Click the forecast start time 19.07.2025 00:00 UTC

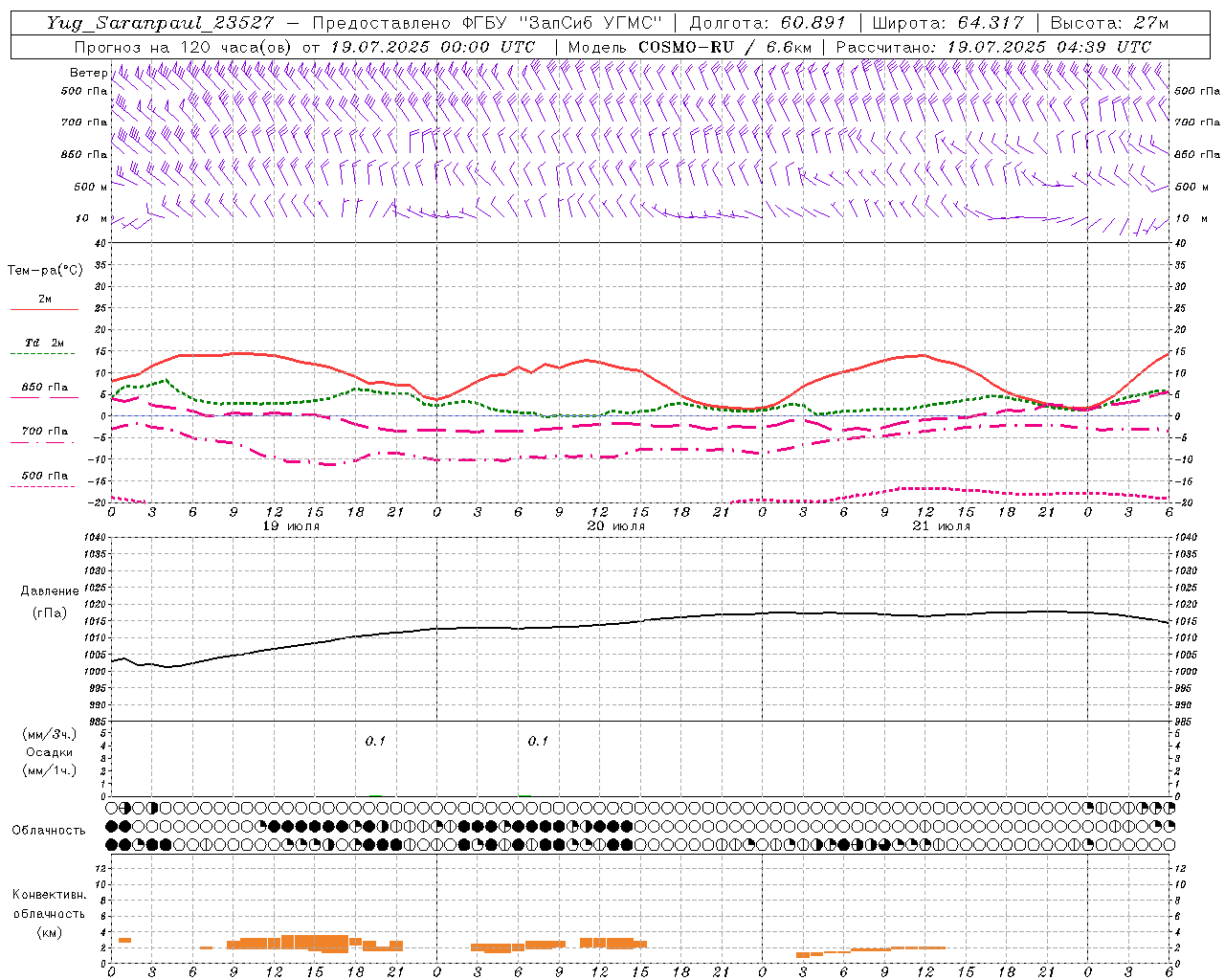[432, 47]
